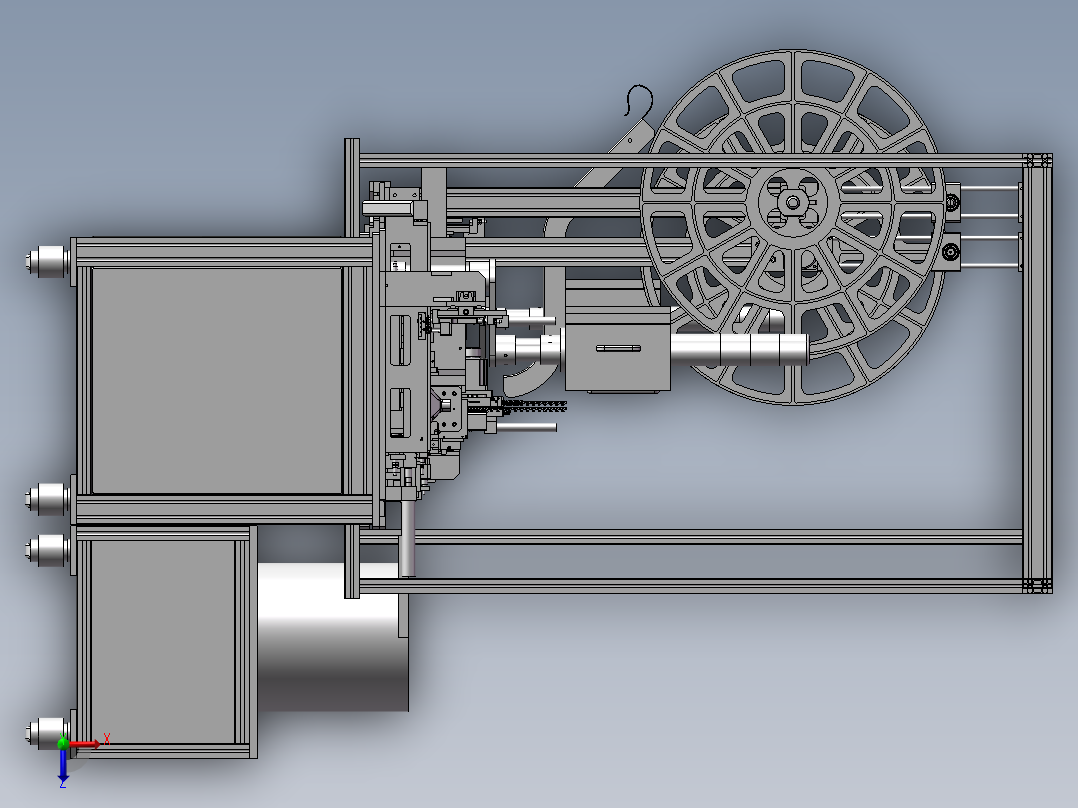The height and width of the screenshot is (808, 1078).
Task: Select the center hub of the spoked reel
Action: [793, 202]
